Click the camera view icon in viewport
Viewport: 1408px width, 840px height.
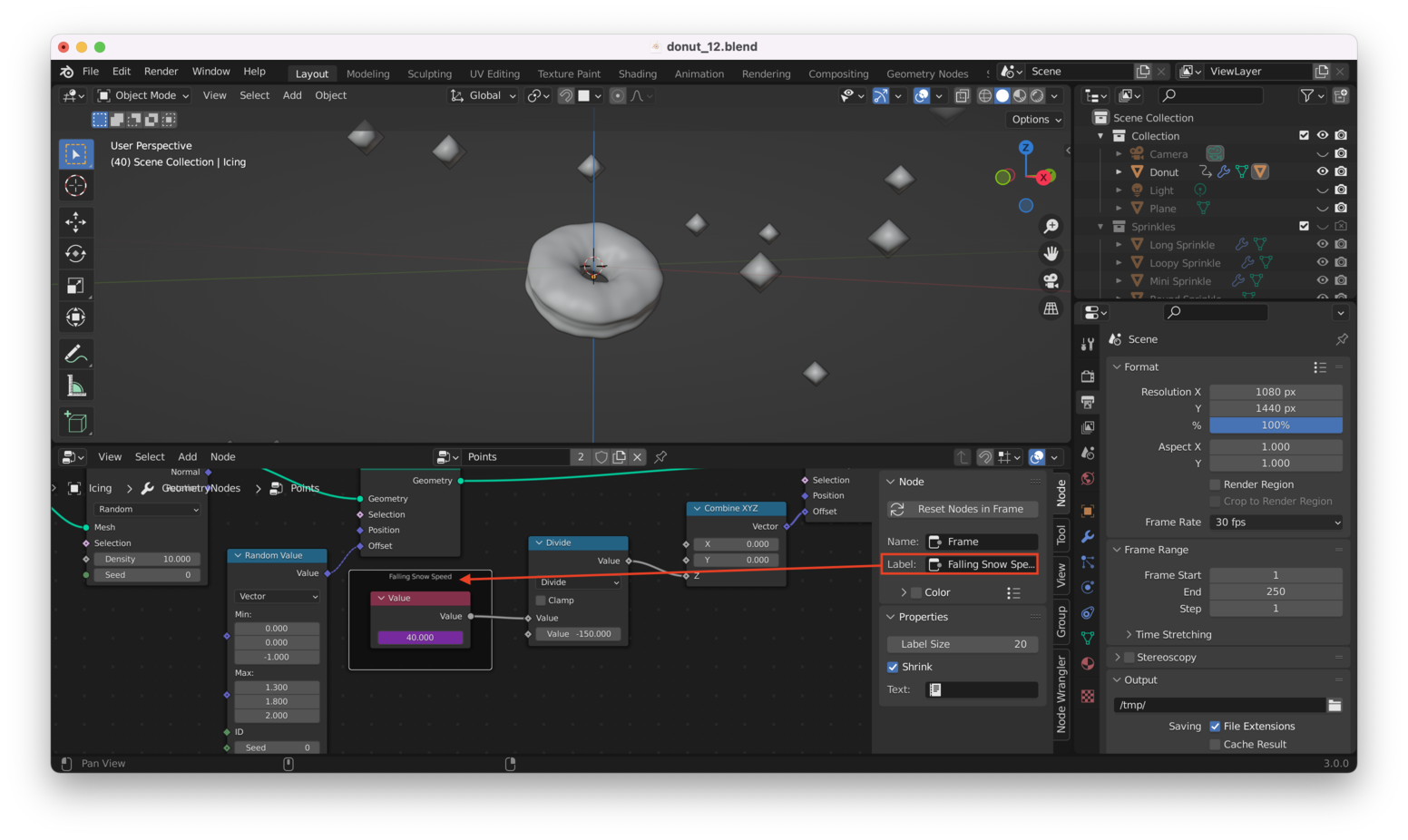pyautogui.click(x=1051, y=281)
